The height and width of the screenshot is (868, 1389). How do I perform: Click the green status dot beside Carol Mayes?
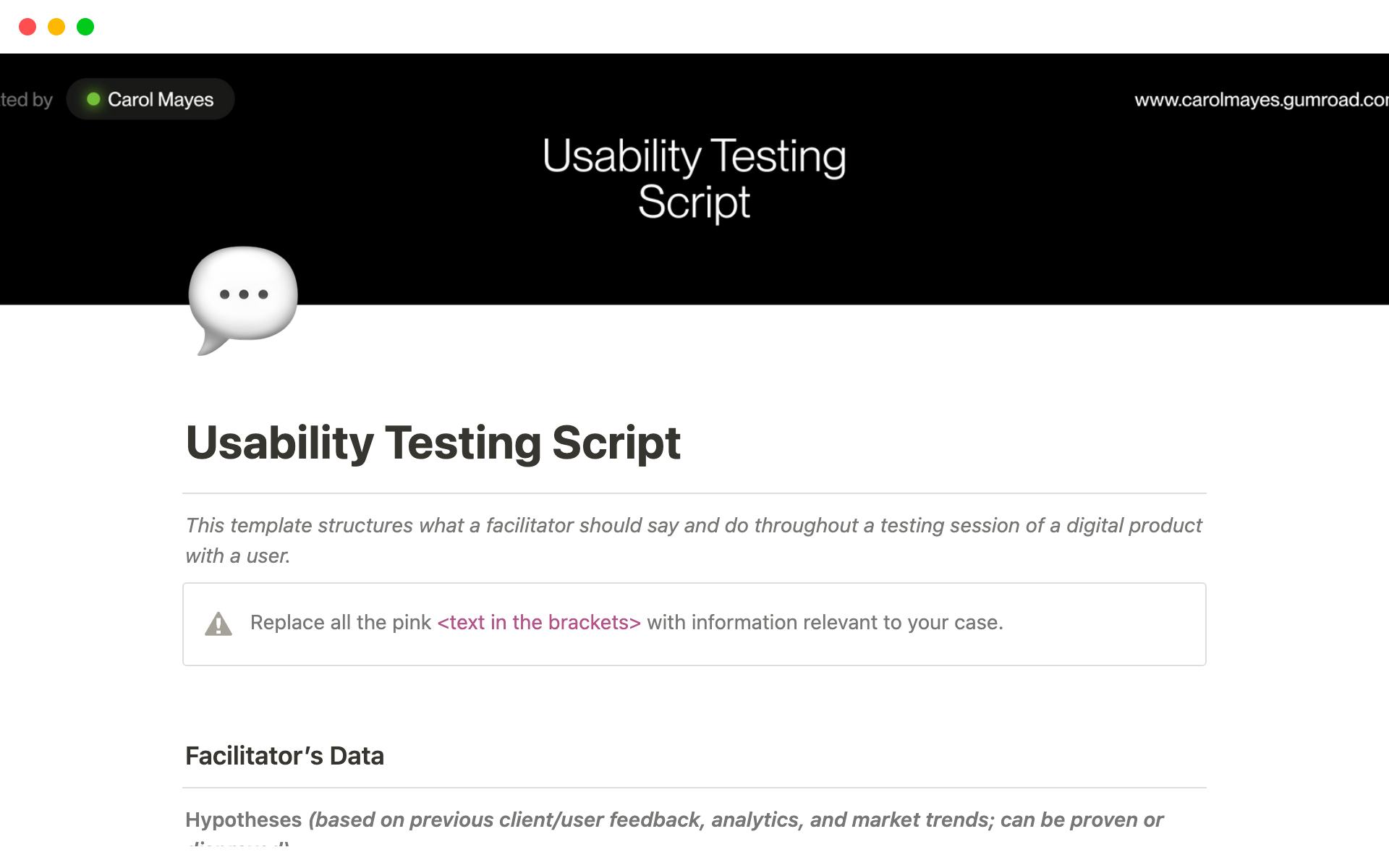click(94, 99)
